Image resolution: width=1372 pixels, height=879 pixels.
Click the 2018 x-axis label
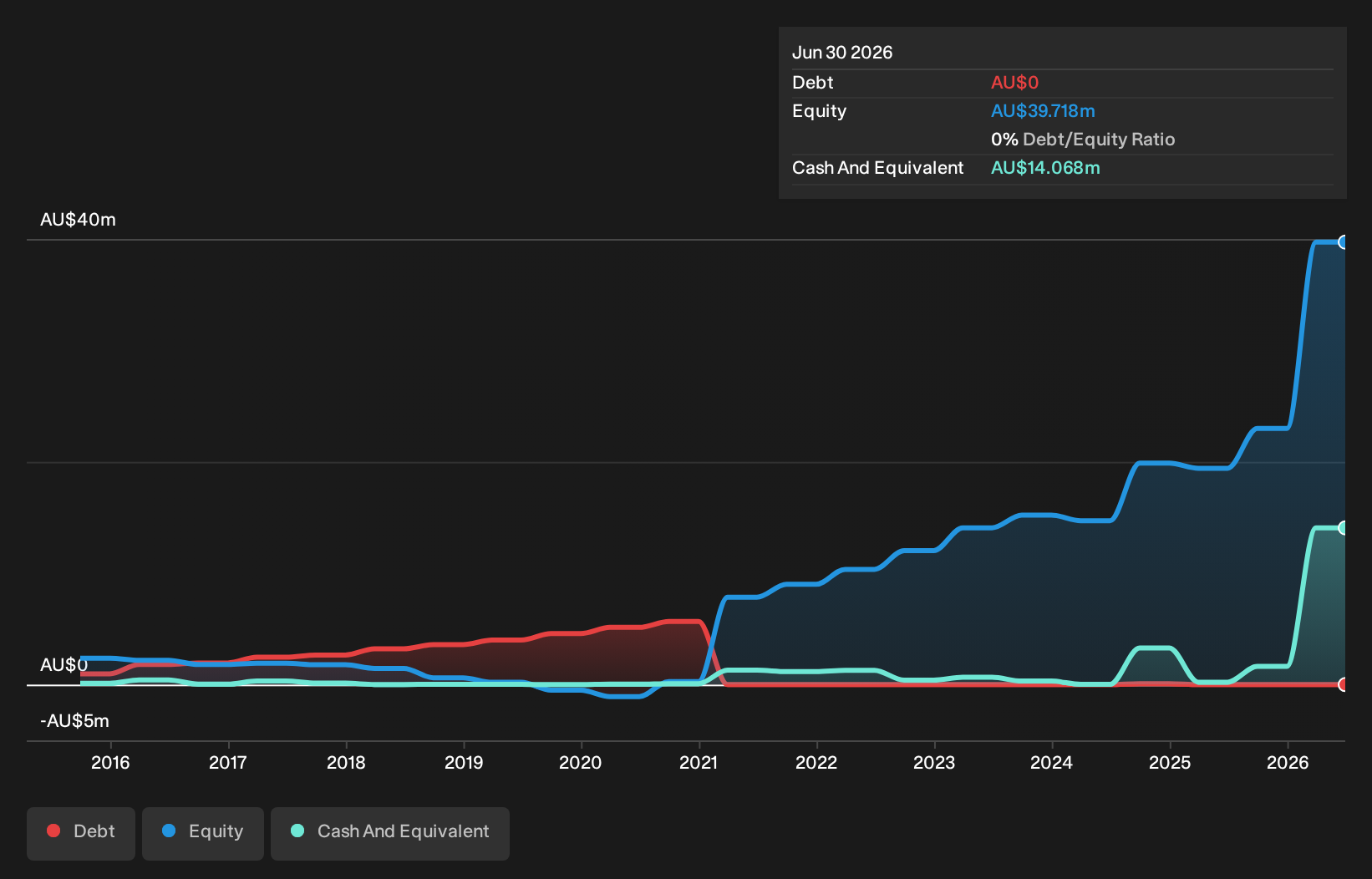tap(346, 762)
